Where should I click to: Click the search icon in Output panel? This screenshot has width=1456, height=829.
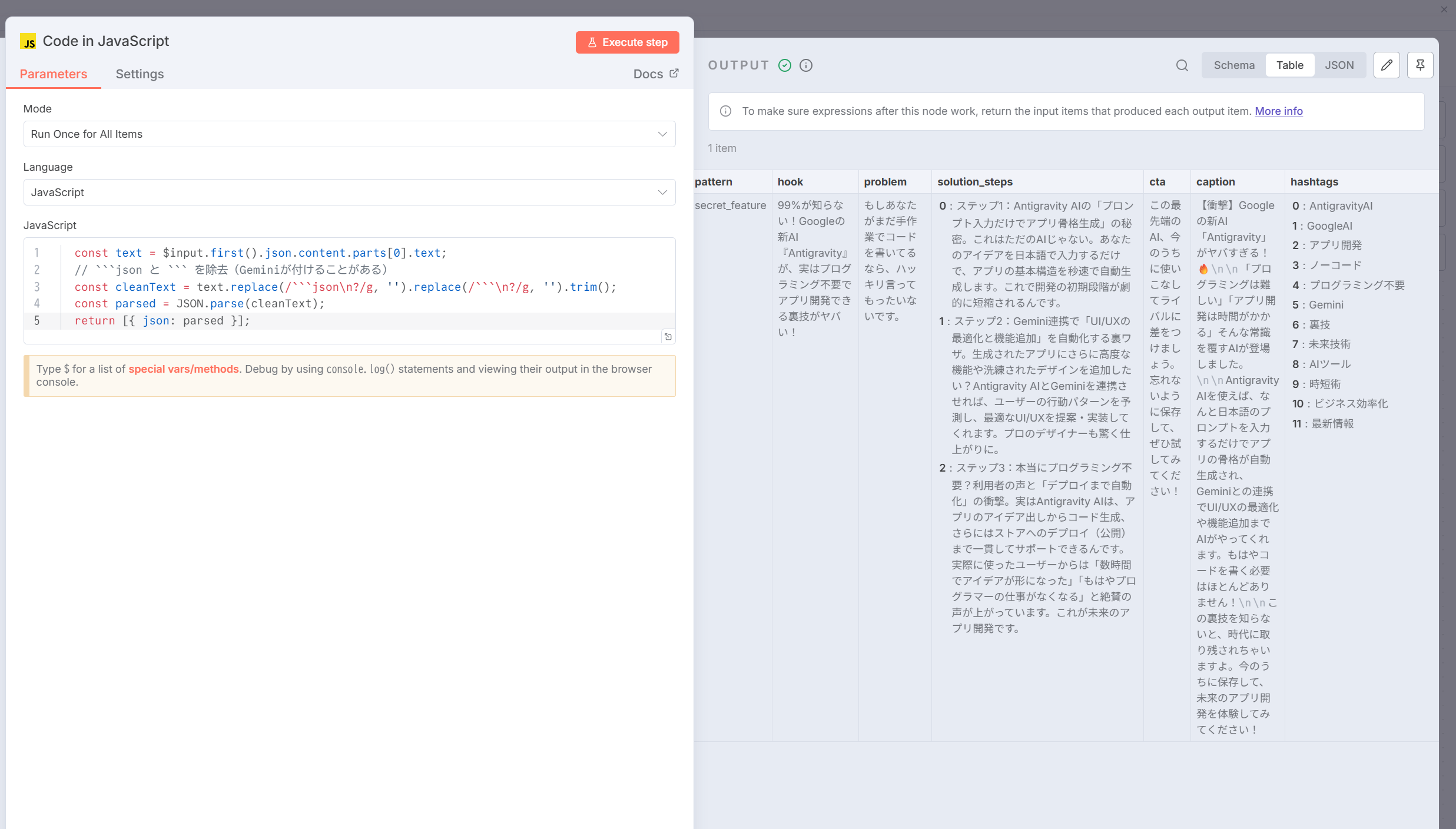(x=1182, y=65)
